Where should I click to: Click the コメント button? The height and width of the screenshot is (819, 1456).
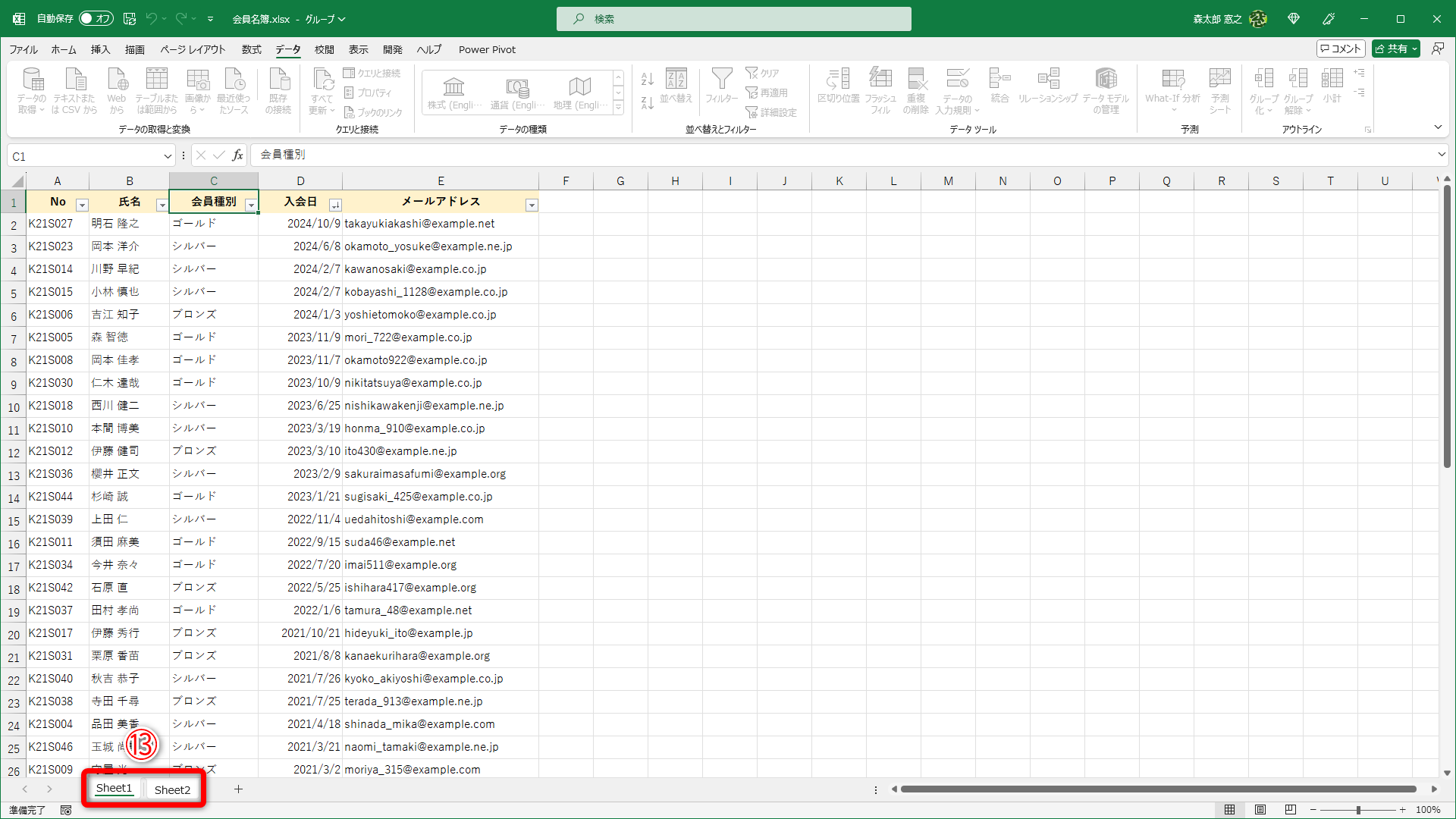click(x=1341, y=49)
